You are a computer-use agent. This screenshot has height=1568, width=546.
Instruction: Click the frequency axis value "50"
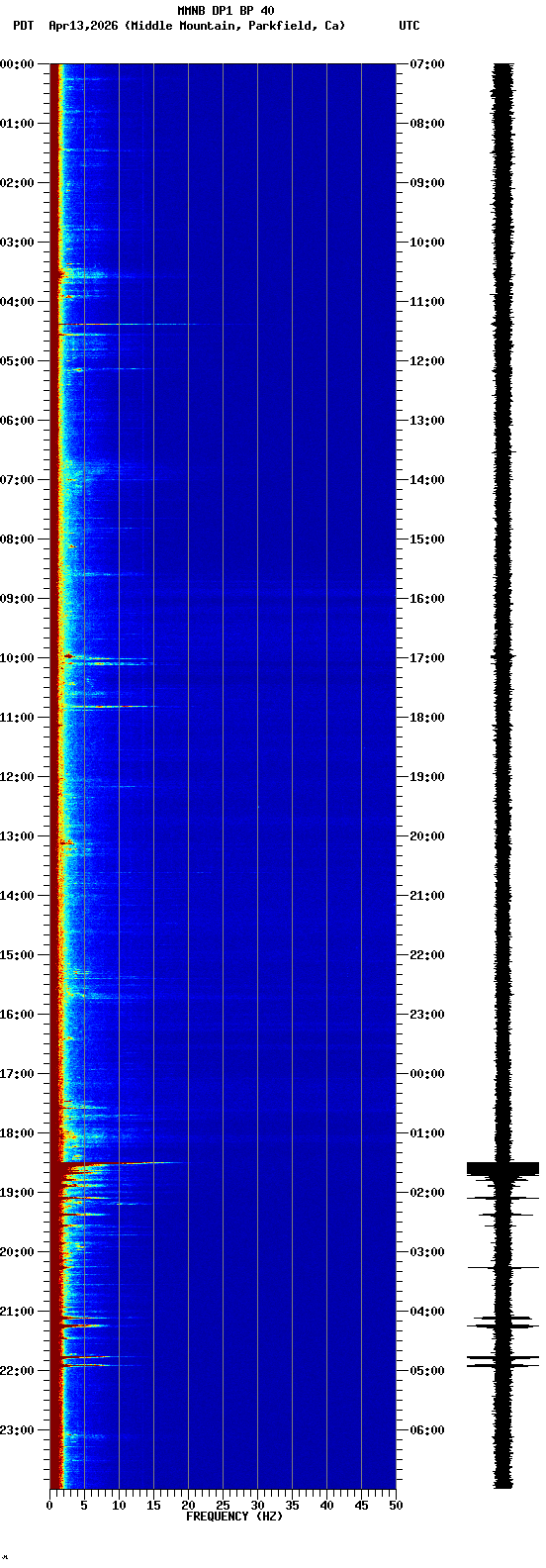tap(396, 1506)
